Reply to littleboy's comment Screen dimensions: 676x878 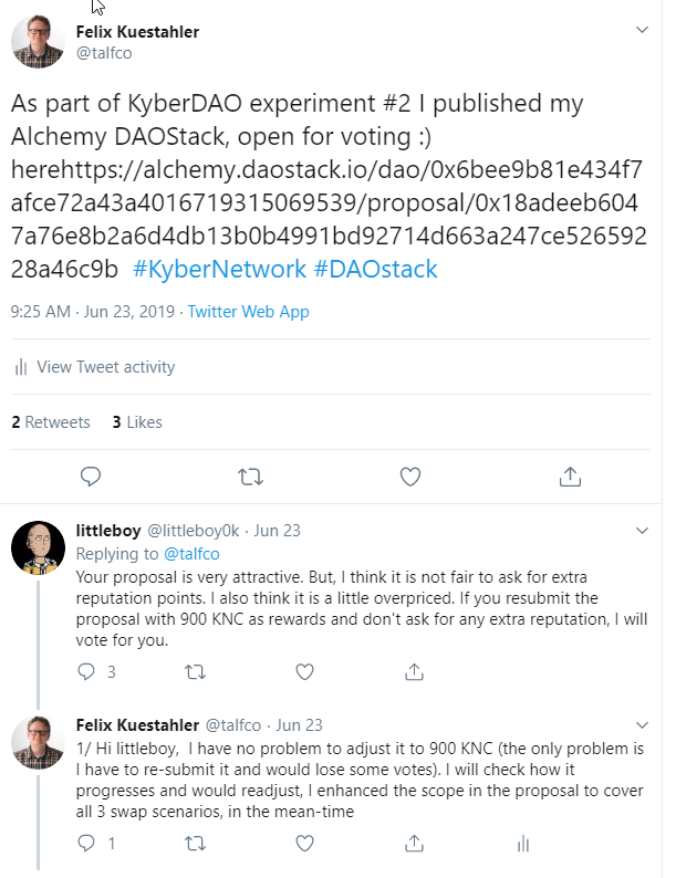point(87,672)
